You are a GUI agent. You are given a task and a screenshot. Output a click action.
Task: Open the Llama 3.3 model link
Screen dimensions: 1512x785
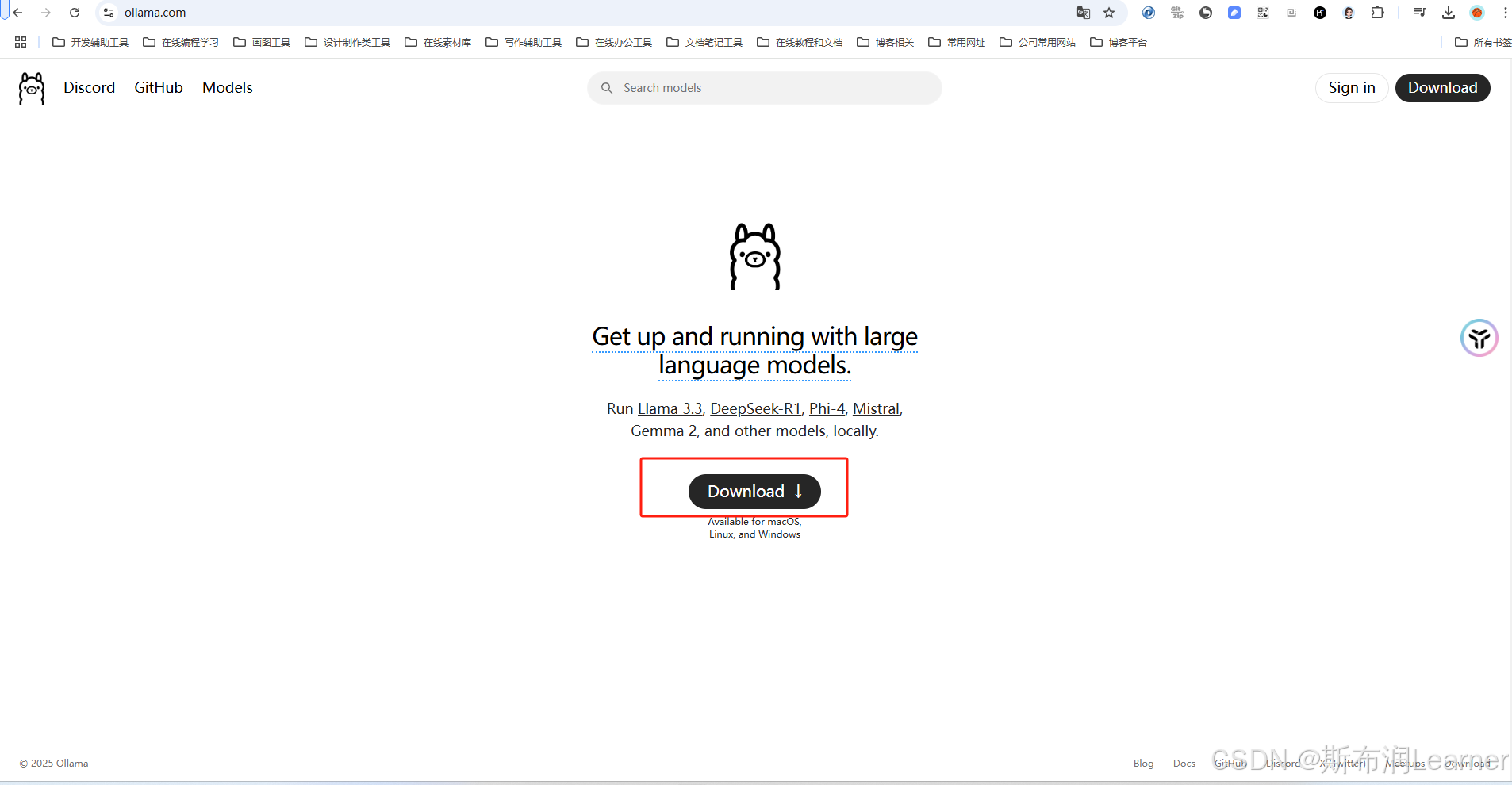[670, 409]
